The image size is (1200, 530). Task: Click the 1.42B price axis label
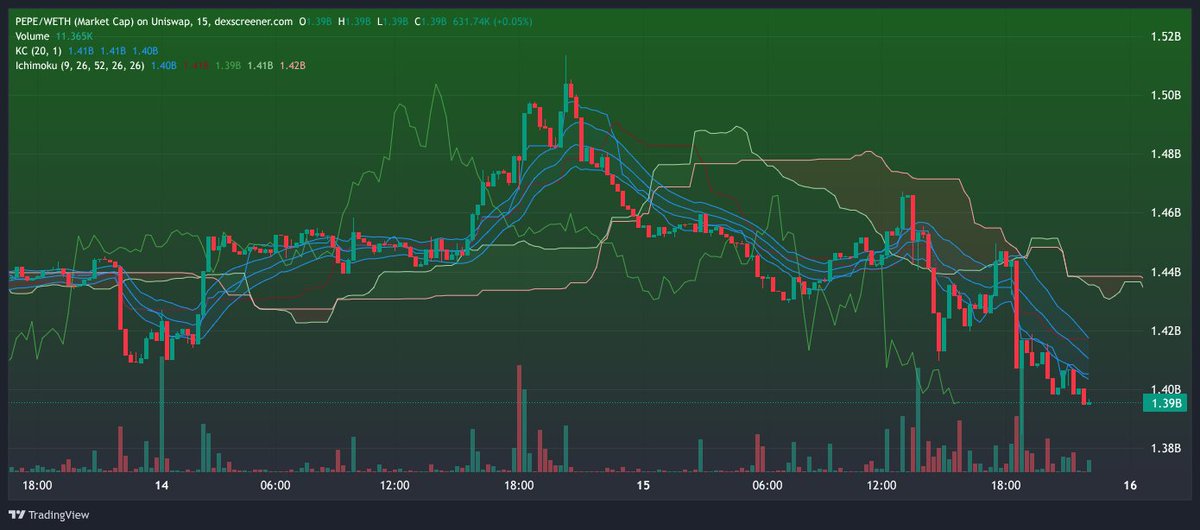[1165, 331]
